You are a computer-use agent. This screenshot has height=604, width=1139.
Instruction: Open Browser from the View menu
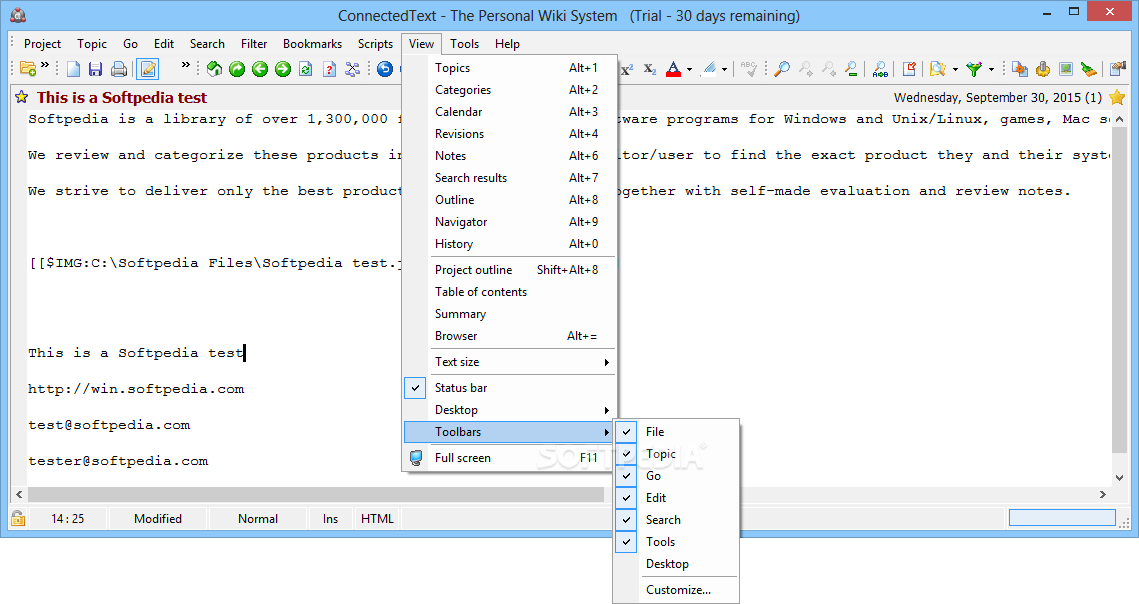coord(509,336)
